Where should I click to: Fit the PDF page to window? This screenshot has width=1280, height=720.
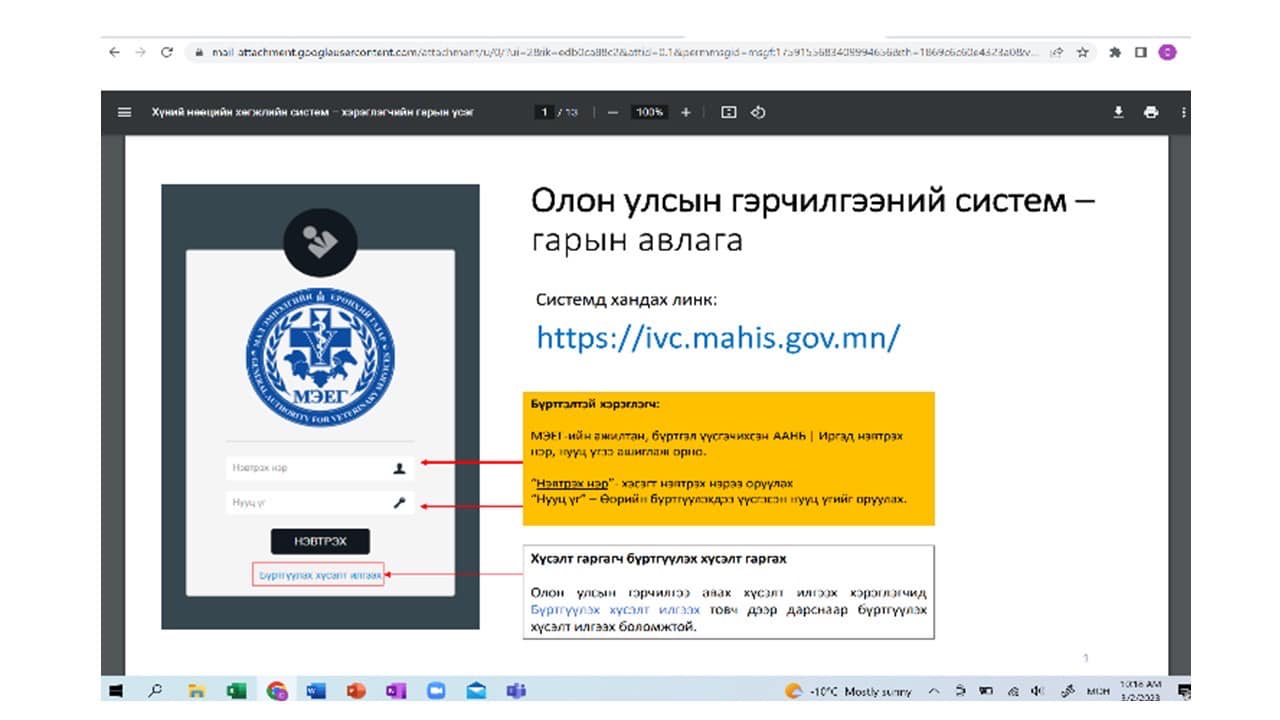[x=729, y=112]
